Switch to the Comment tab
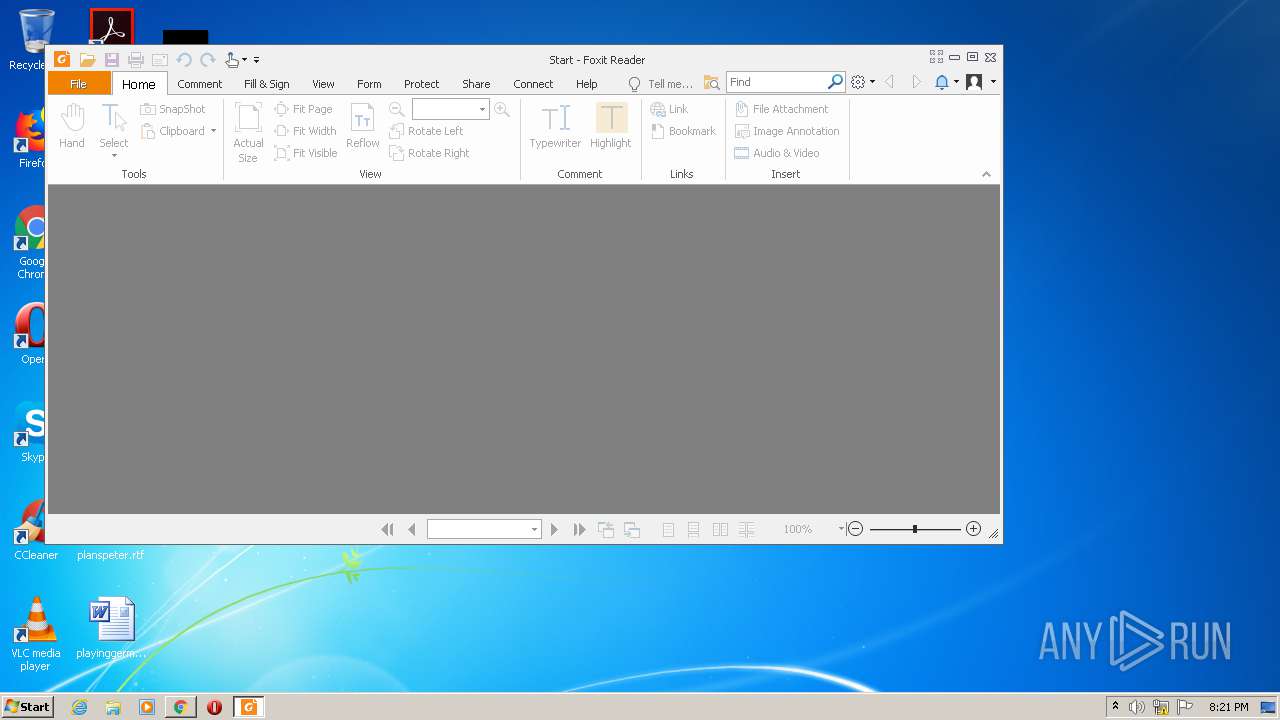 coord(200,84)
